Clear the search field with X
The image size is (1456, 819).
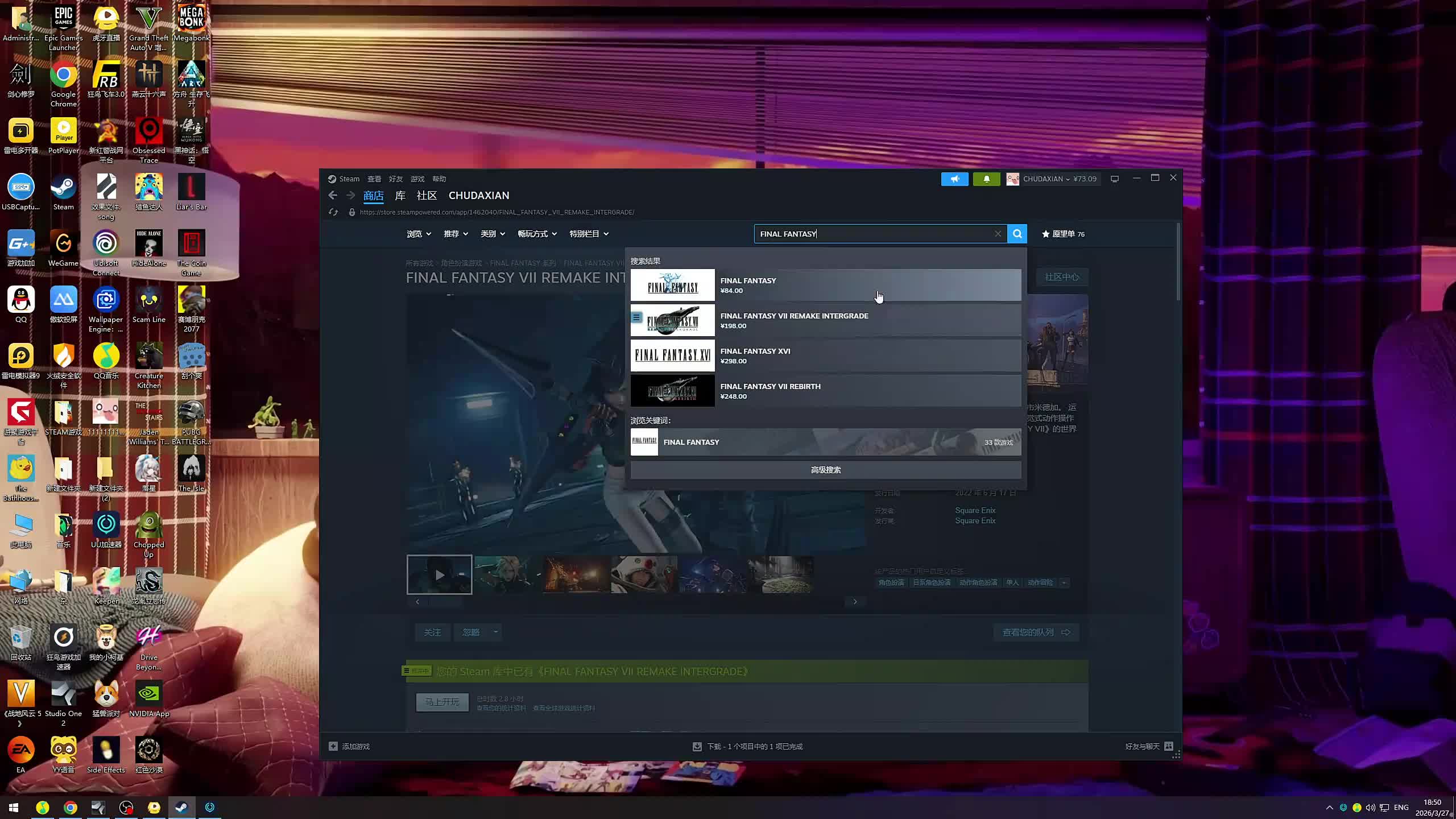point(998,234)
